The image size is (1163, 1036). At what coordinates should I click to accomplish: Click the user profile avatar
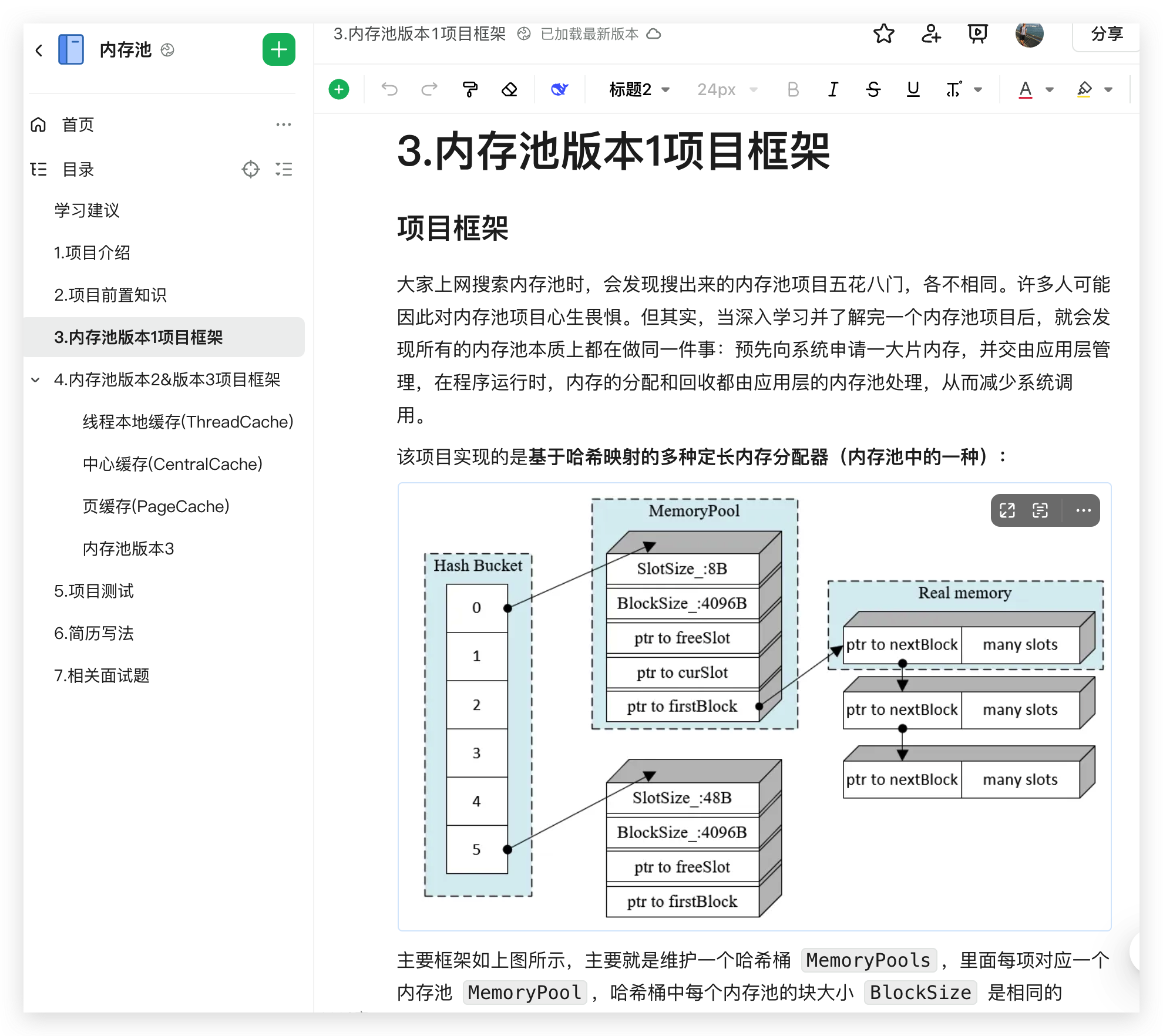coord(1029,34)
